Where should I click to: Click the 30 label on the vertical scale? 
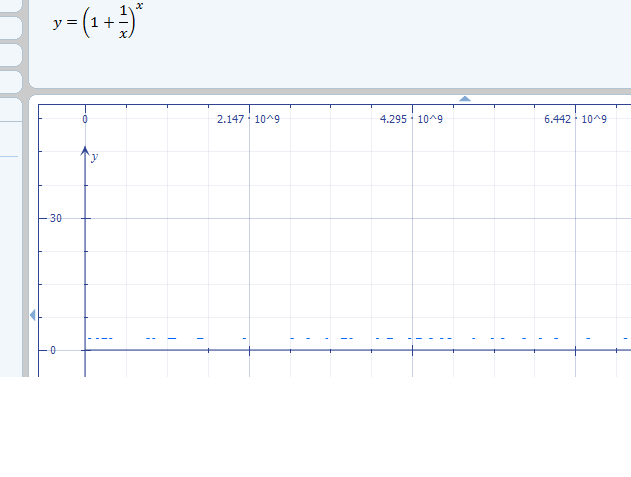point(55,218)
